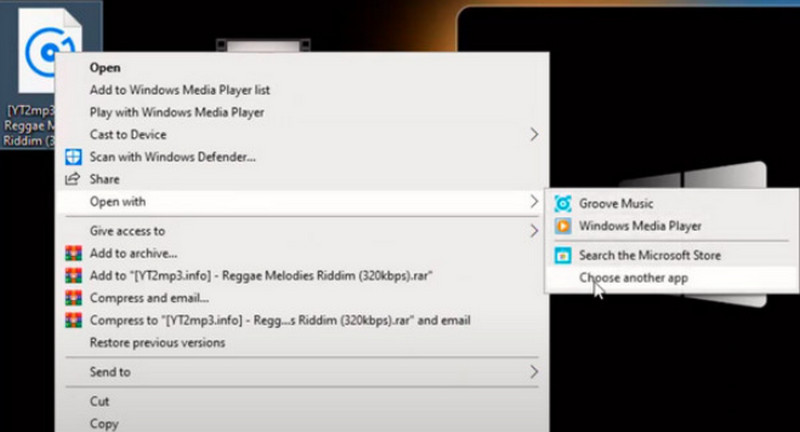Viewport: 800px width, 432px height.
Task: Open the Send to menu entry
Action: pyautogui.click(x=302, y=372)
